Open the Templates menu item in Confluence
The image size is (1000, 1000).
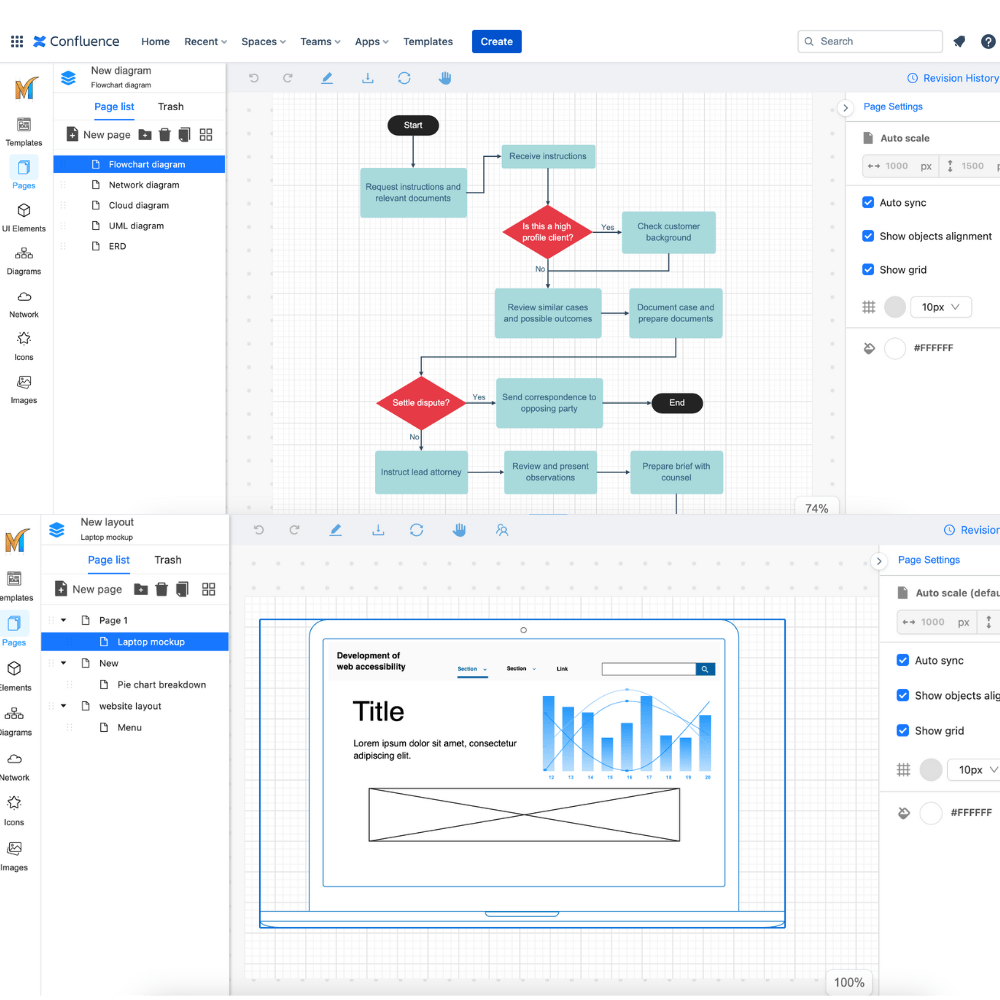click(x=427, y=41)
